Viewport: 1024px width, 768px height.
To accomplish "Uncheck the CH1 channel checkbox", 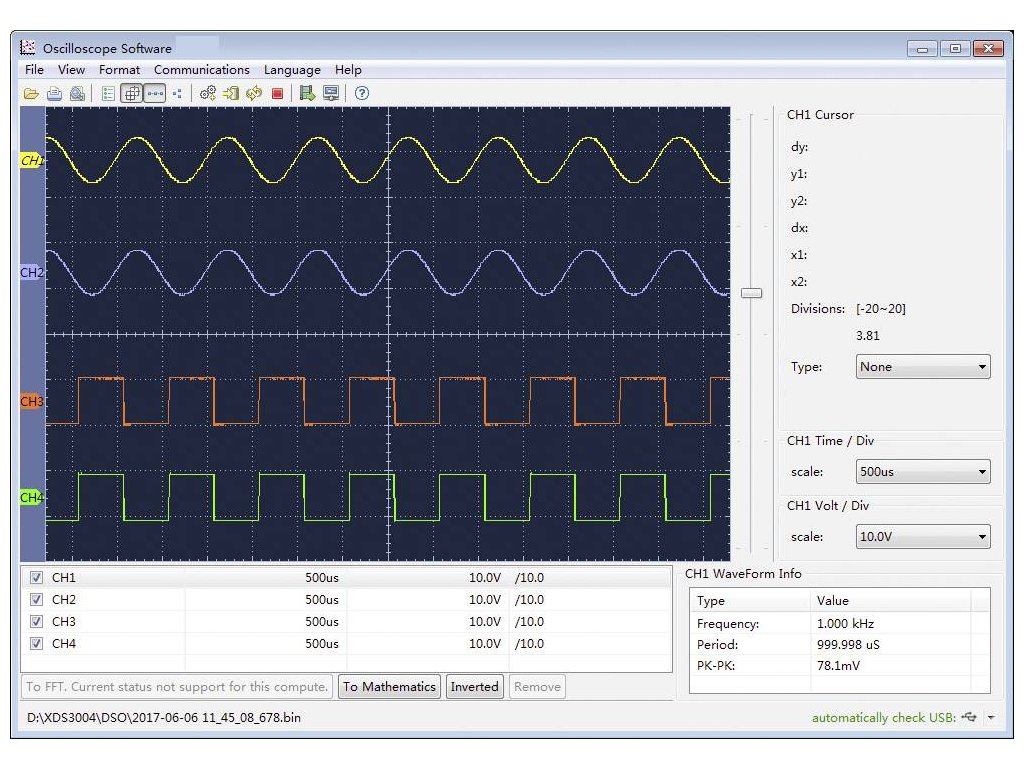I will click(x=37, y=578).
